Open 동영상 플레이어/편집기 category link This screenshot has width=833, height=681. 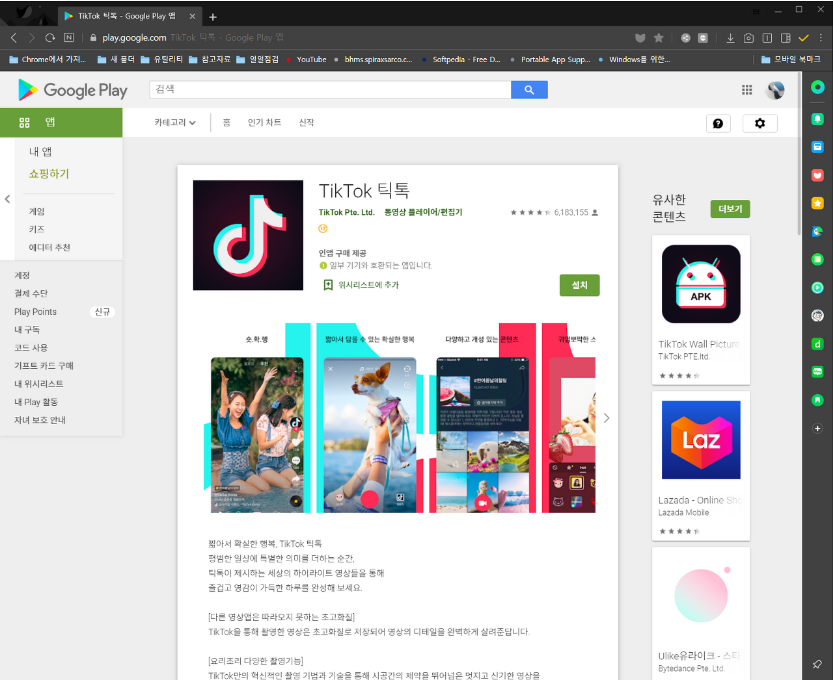(x=423, y=212)
